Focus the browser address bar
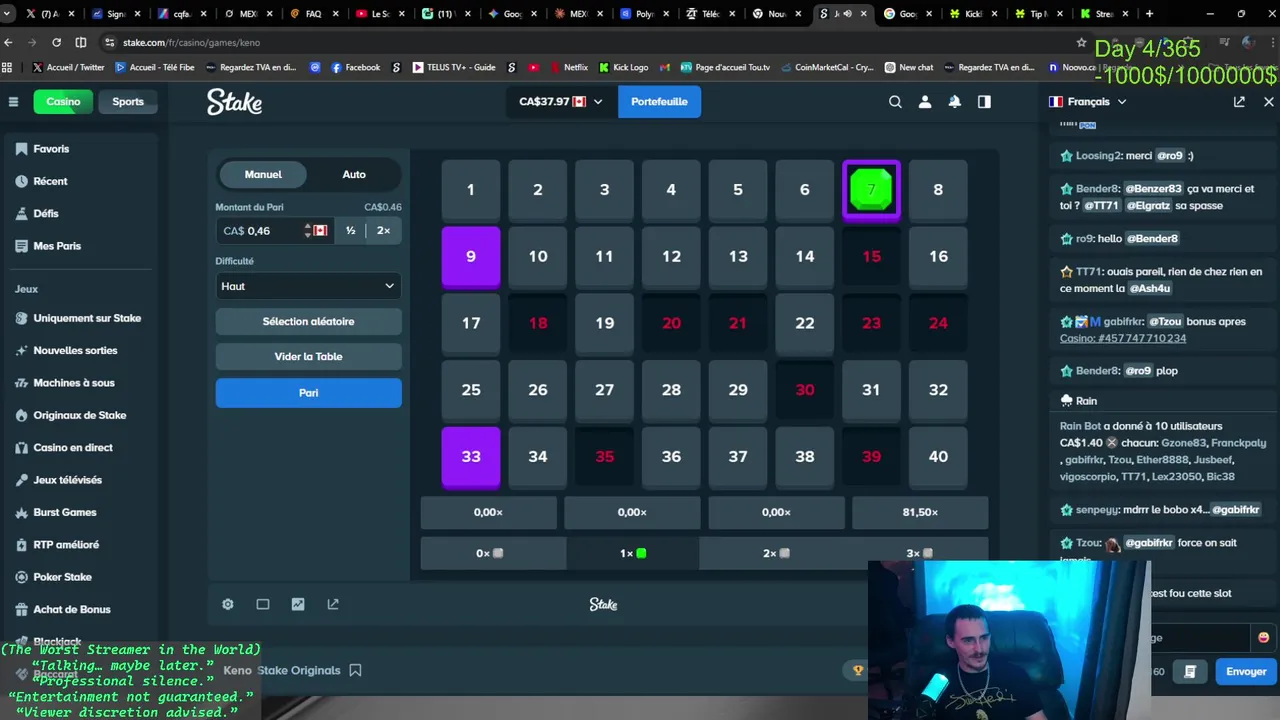 (x=590, y=43)
